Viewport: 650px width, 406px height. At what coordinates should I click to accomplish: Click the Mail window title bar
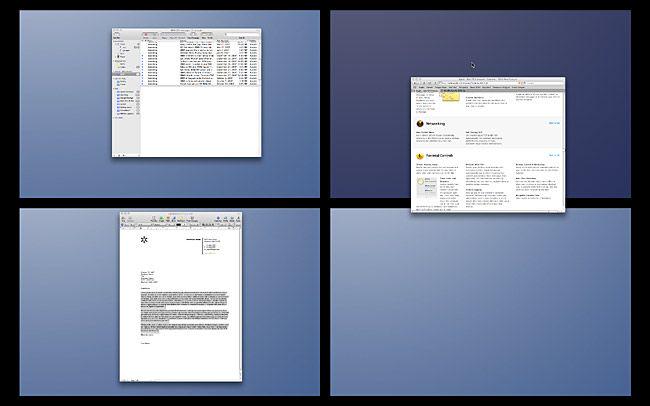click(x=187, y=30)
